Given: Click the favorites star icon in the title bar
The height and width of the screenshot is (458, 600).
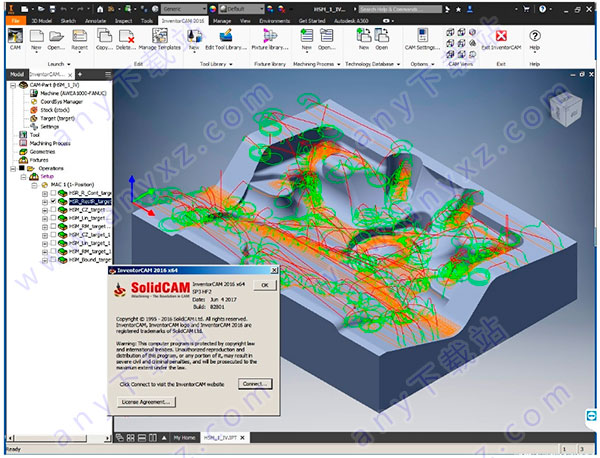Looking at the screenshot, I should [458, 9].
